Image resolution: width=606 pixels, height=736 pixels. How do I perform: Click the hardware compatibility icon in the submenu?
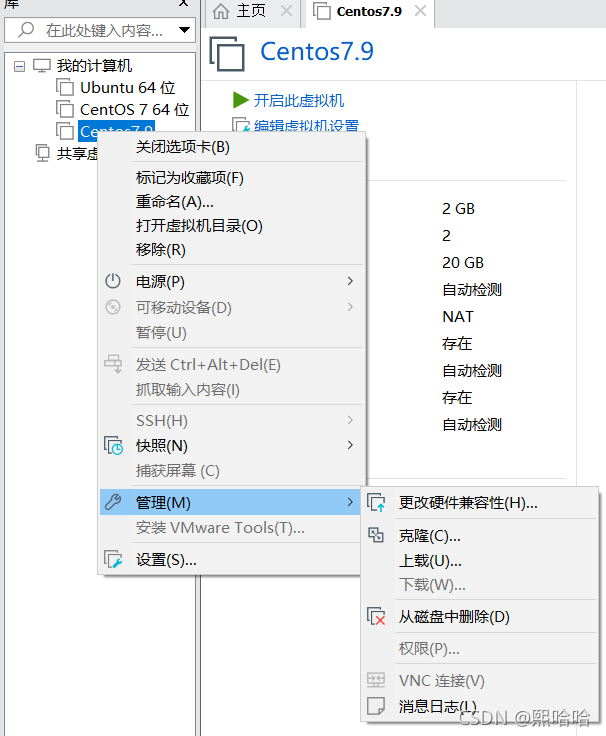click(376, 503)
